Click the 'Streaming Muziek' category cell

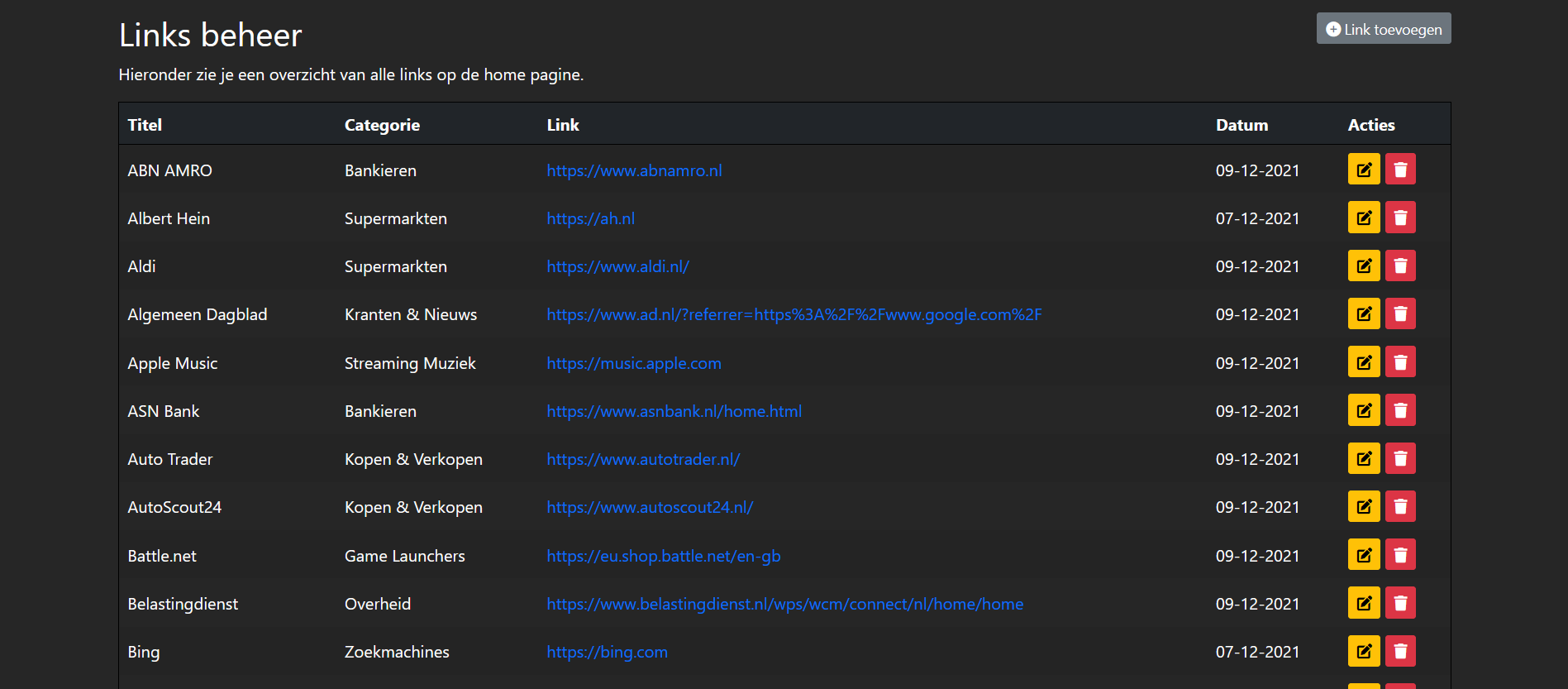tap(410, 363)
